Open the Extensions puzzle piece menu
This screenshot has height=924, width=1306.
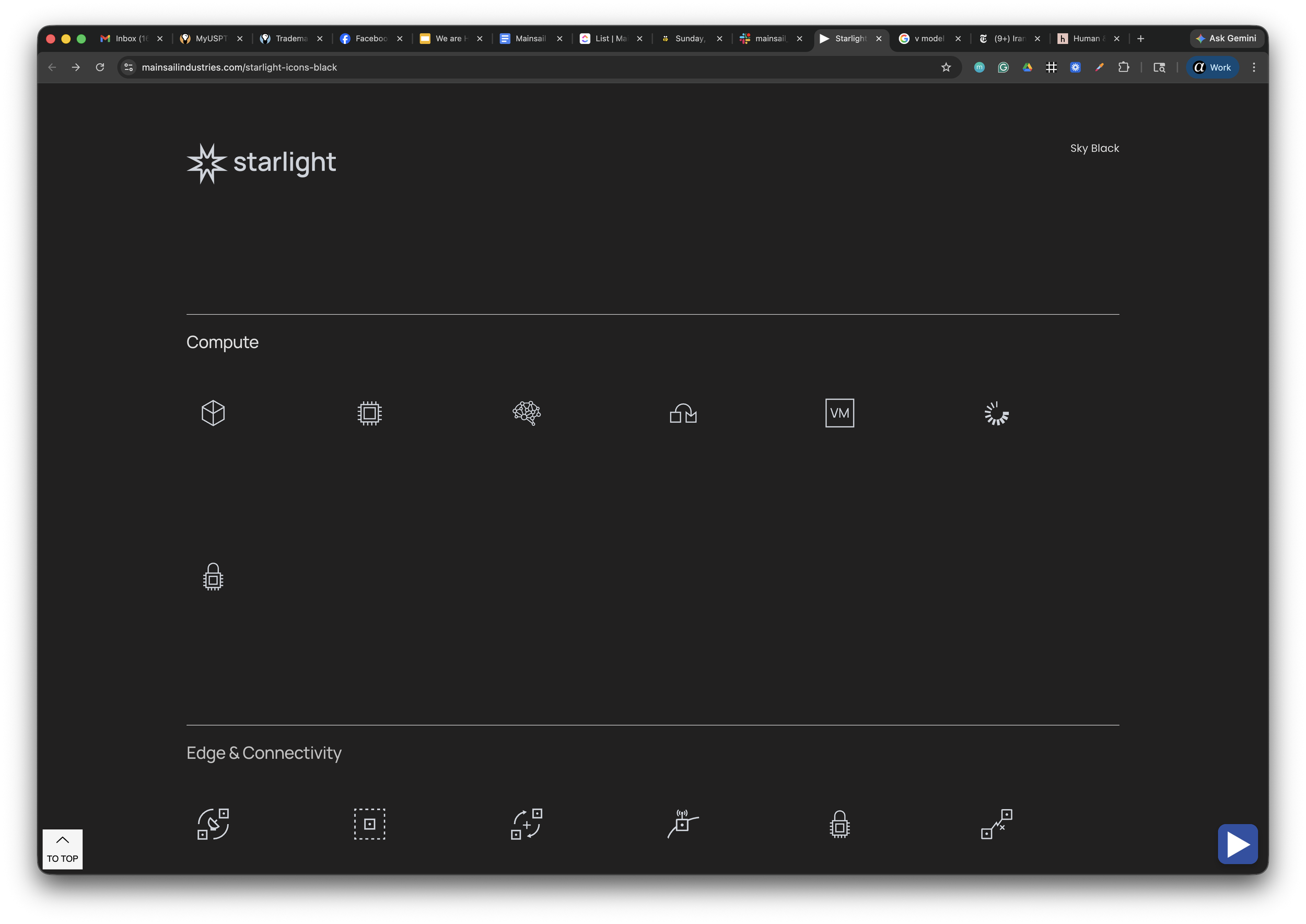point(1123,67)
